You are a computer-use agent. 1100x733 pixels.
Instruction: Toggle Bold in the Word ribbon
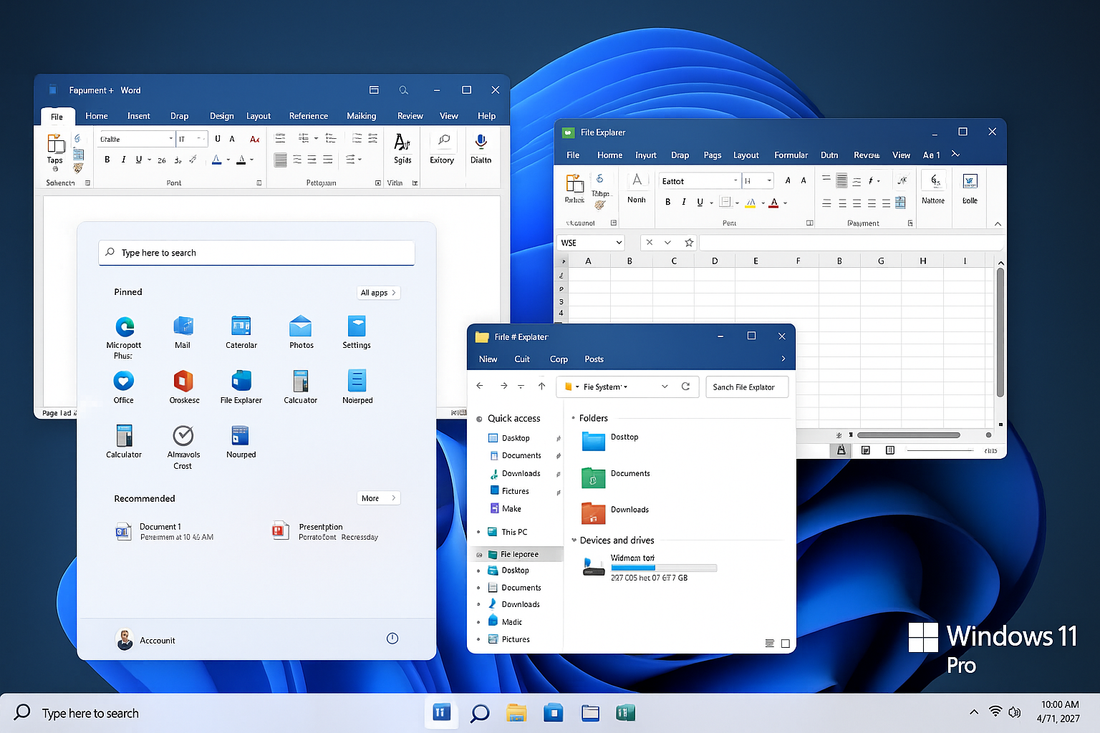coord(107,160)
